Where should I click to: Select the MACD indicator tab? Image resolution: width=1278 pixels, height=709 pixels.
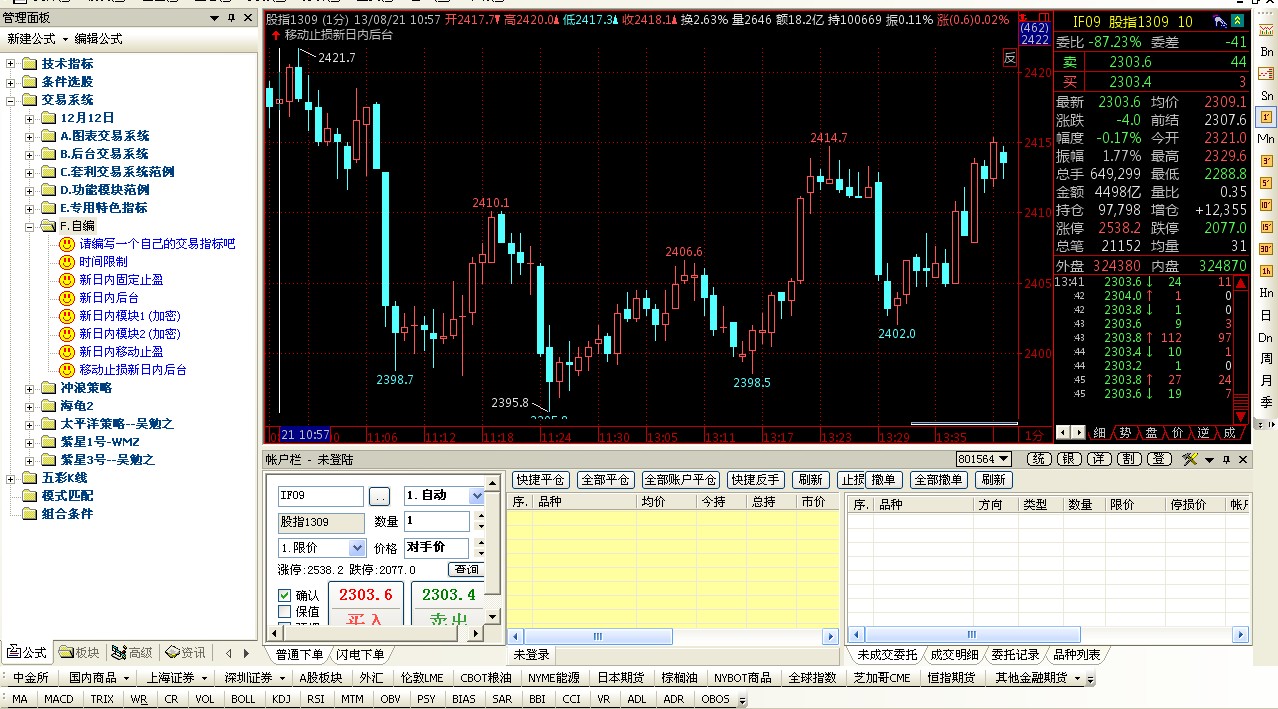(58, 699)
